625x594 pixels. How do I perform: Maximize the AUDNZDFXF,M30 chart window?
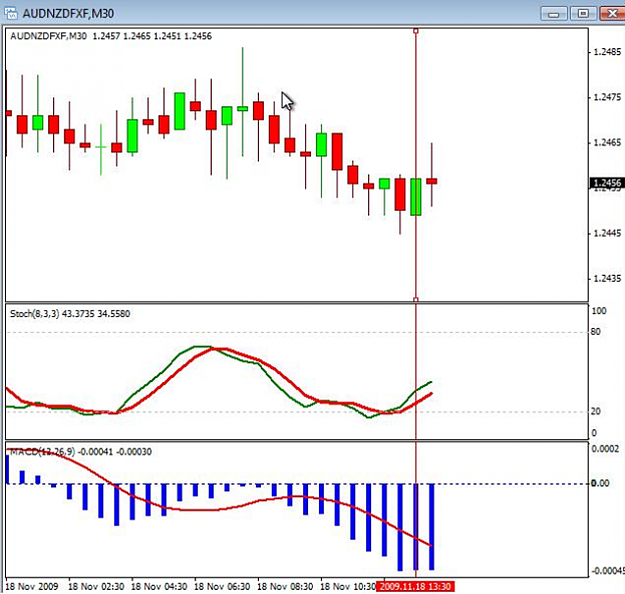(583, 14)
